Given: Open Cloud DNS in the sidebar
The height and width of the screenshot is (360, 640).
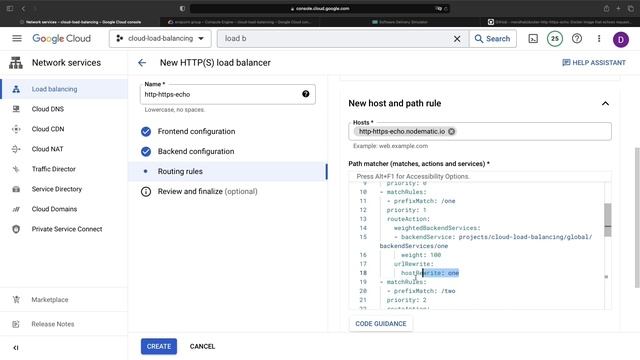Looking at the screenshot, I should pos(64,109).
